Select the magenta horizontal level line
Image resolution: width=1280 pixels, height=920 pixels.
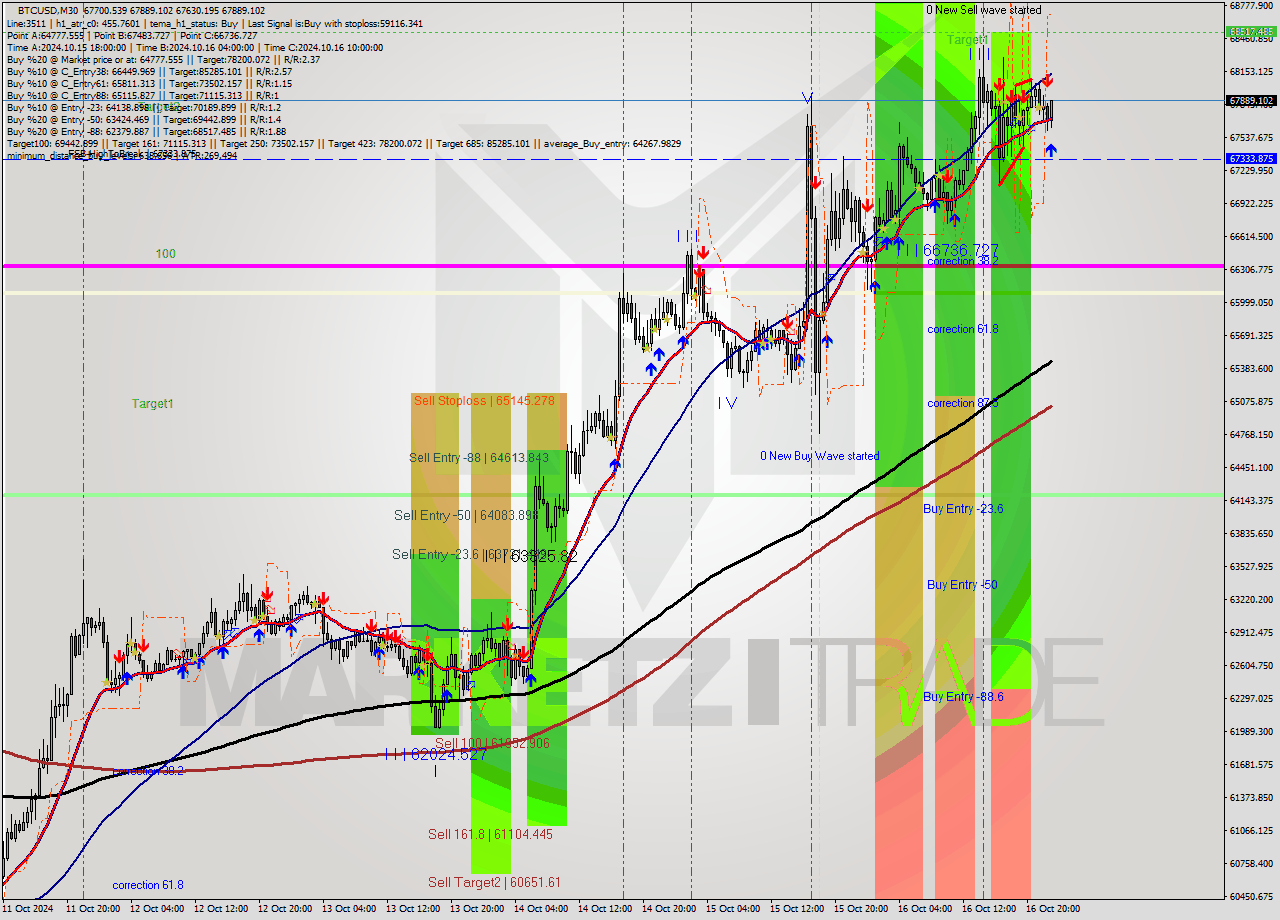click(x=612, y=266)
